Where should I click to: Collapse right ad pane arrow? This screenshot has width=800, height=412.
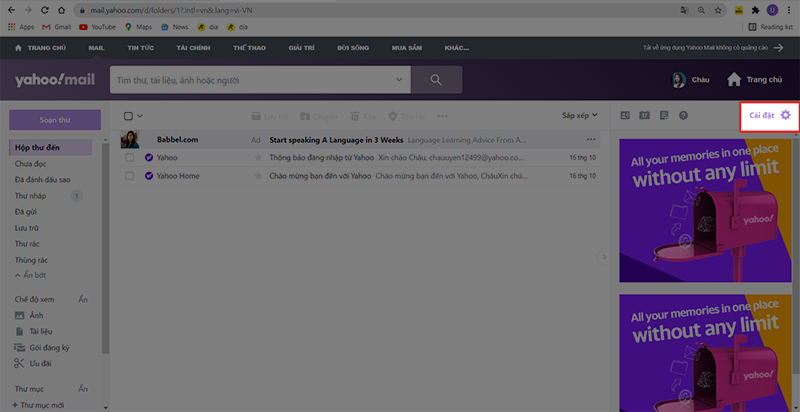[x=604, y=256]
